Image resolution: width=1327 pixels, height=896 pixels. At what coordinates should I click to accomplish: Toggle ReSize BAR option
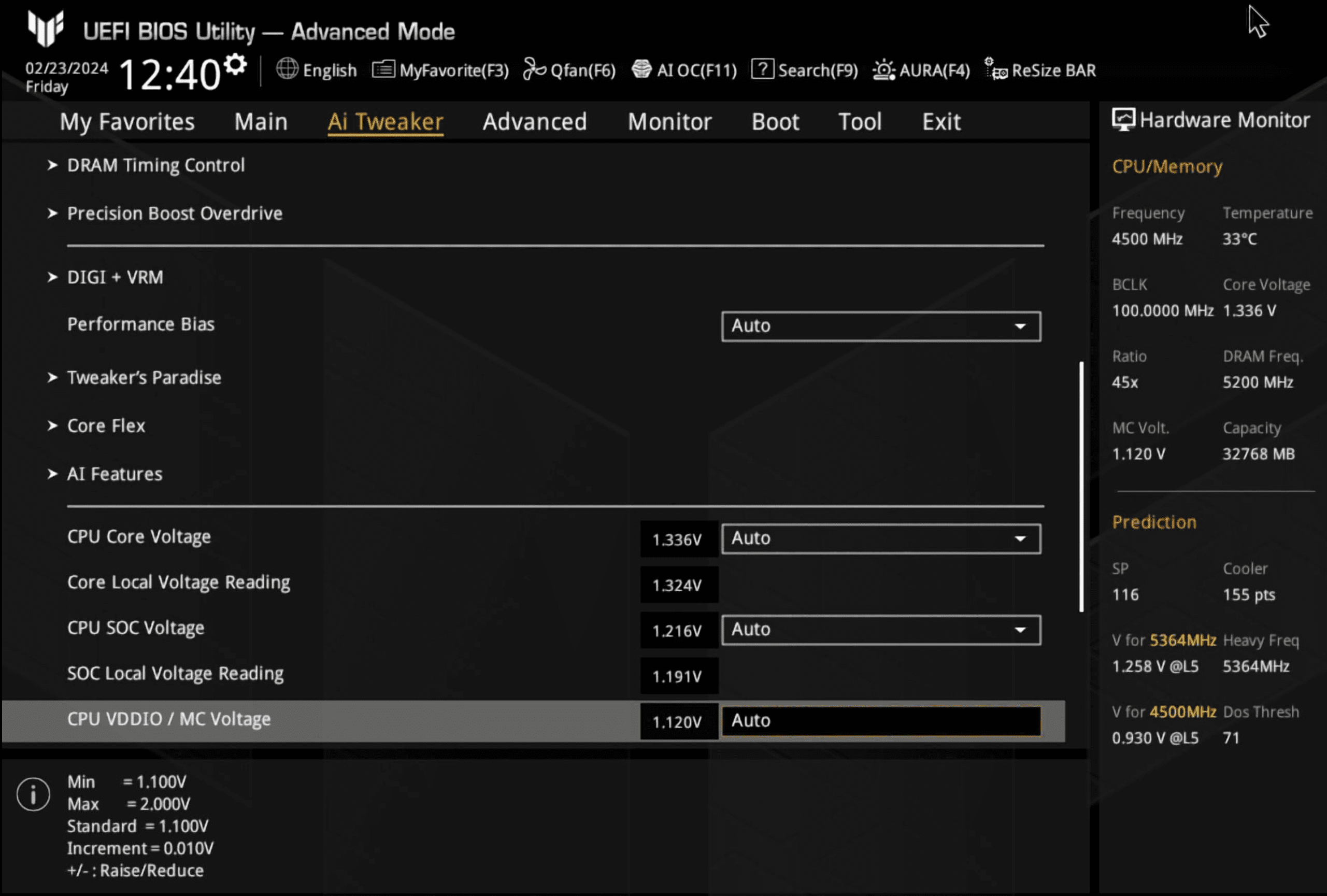[x=1053, y=70]
